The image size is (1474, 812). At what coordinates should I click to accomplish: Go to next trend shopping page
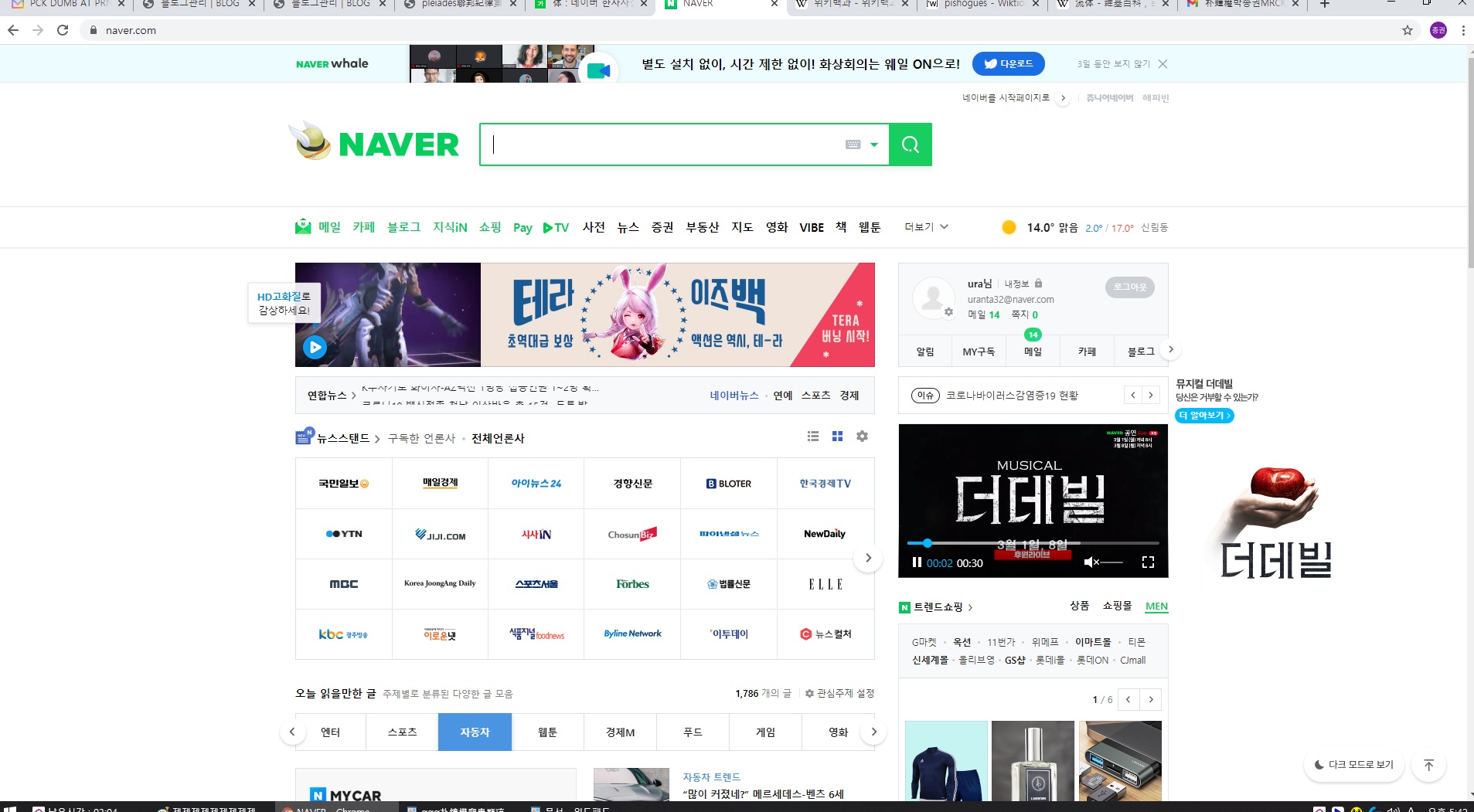coord(1151,699)
